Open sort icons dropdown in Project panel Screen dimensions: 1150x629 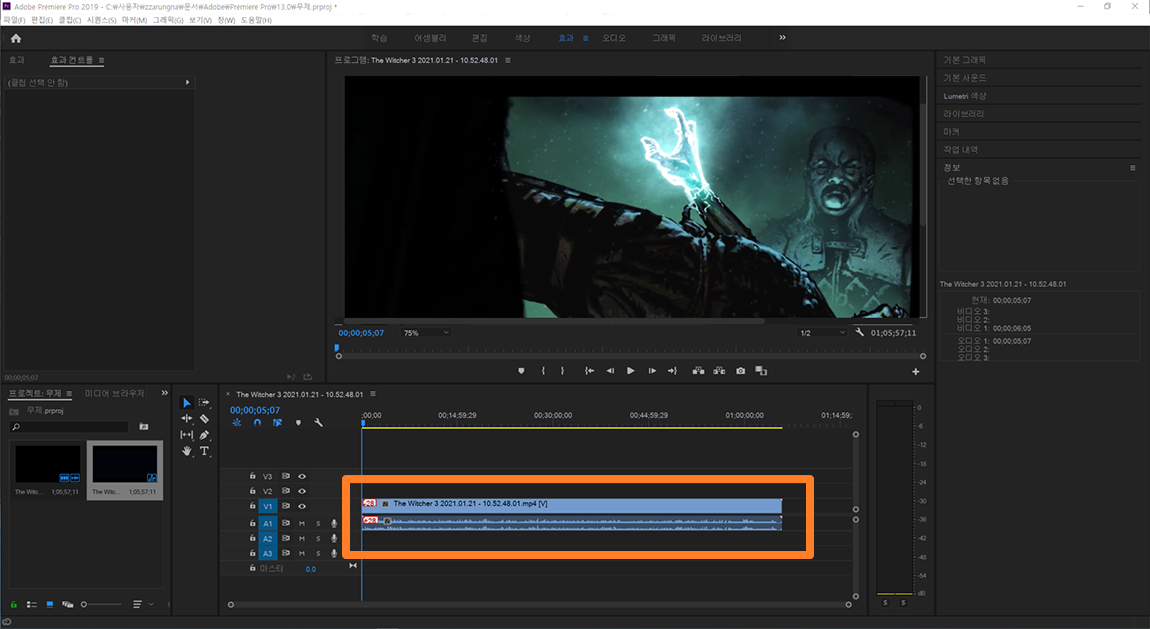(x=142, y=604)
